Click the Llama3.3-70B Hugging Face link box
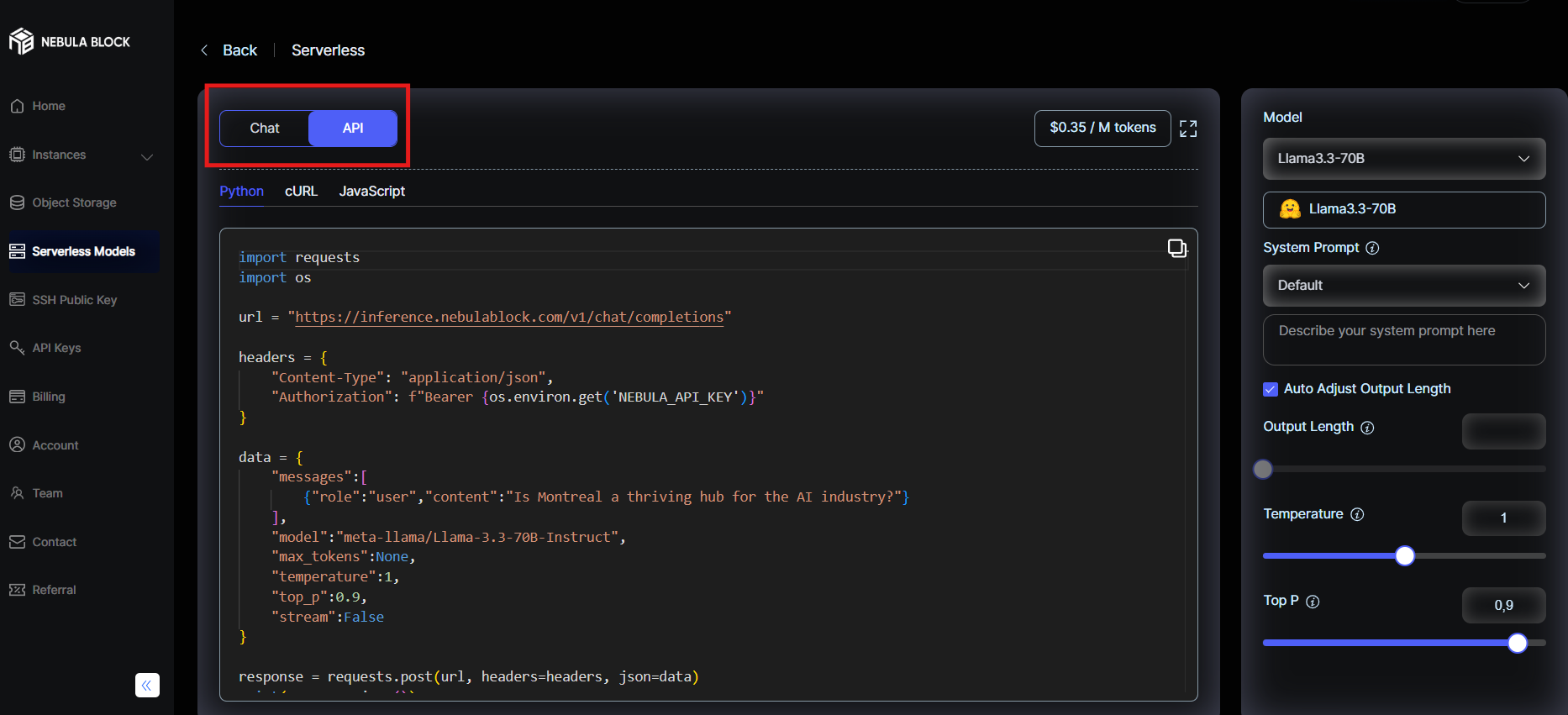The height and width of the screenshot is (715, 1568). click(x=1404, y=209)
